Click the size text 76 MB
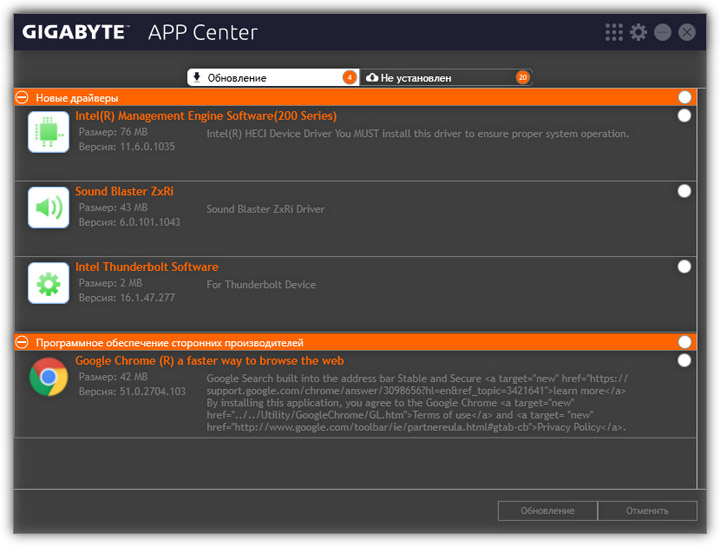Viewport: 720px width, 547px height. (x=134, y=132)
